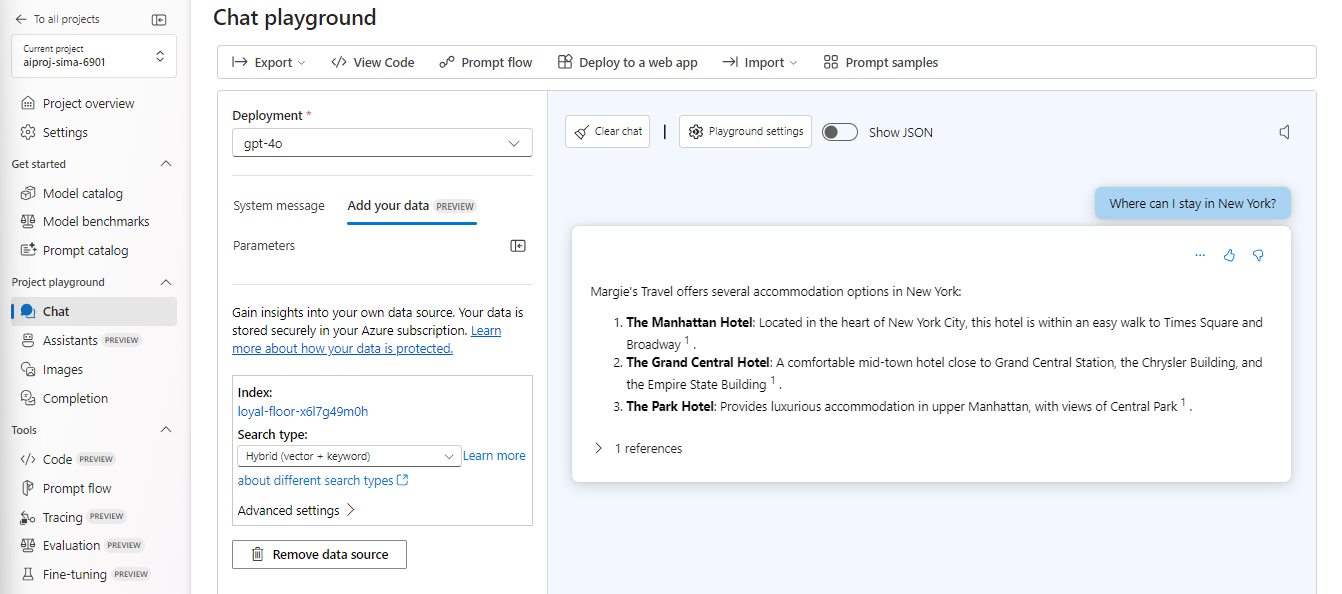The image size is (1342, 594).
Task: Open the Export menu
Action: [x=269, y=62]
